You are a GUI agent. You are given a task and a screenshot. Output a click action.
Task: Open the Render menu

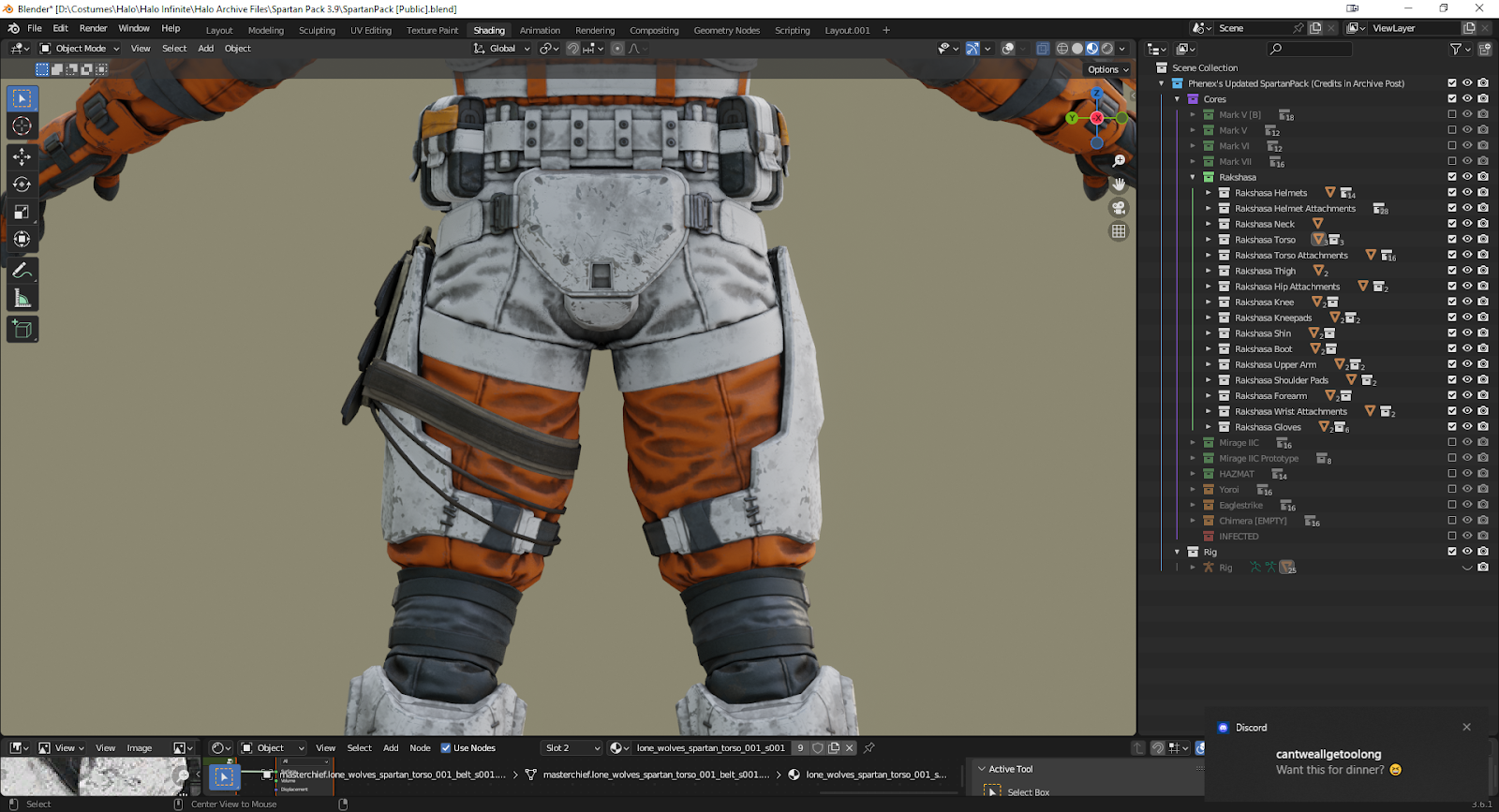93,28
